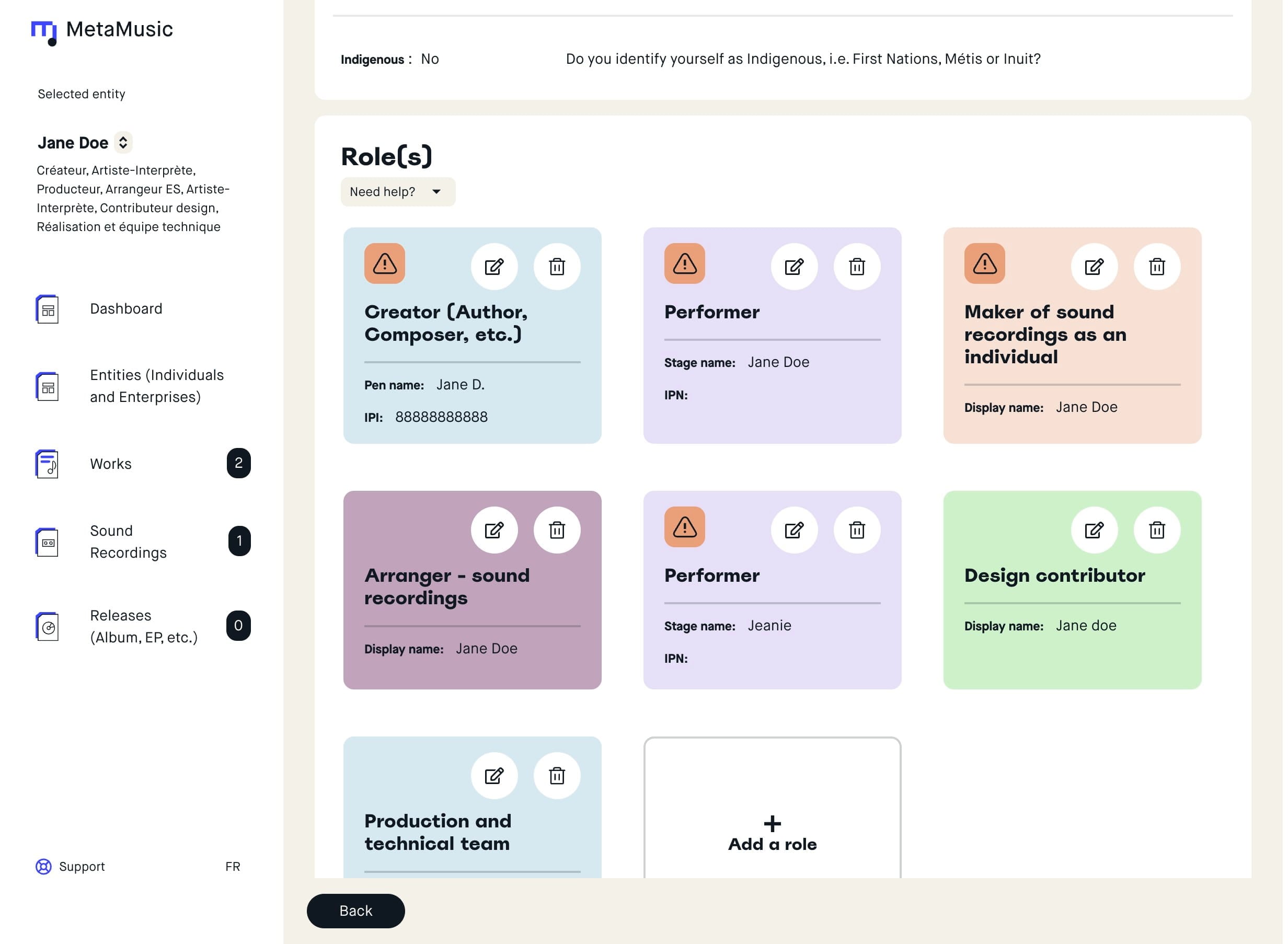Image resolution: width=1288 pixels, height=944 pixels.
Task: Switch language to FR
Action: [233, 866]
